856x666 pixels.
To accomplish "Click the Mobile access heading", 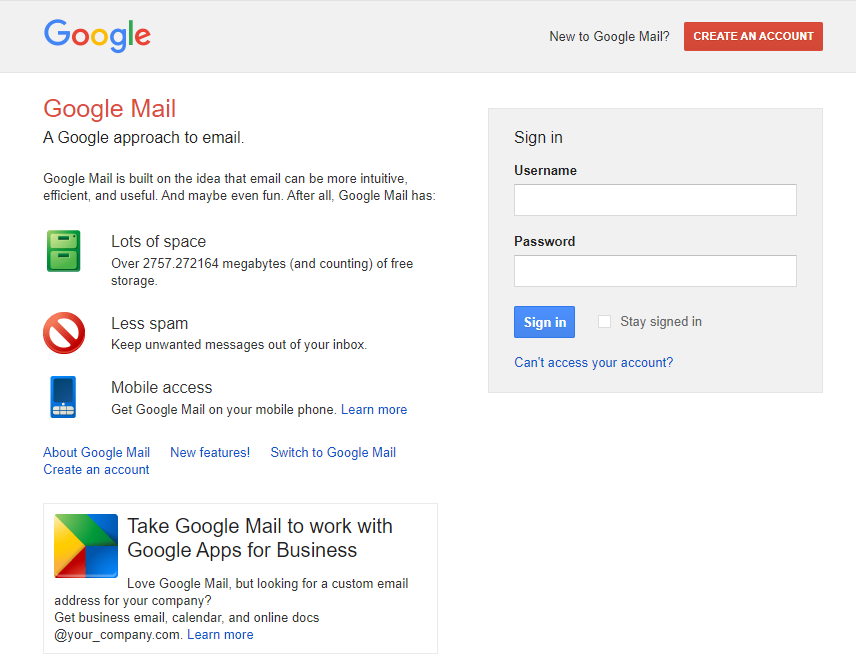I will click(x=162, y=387).
